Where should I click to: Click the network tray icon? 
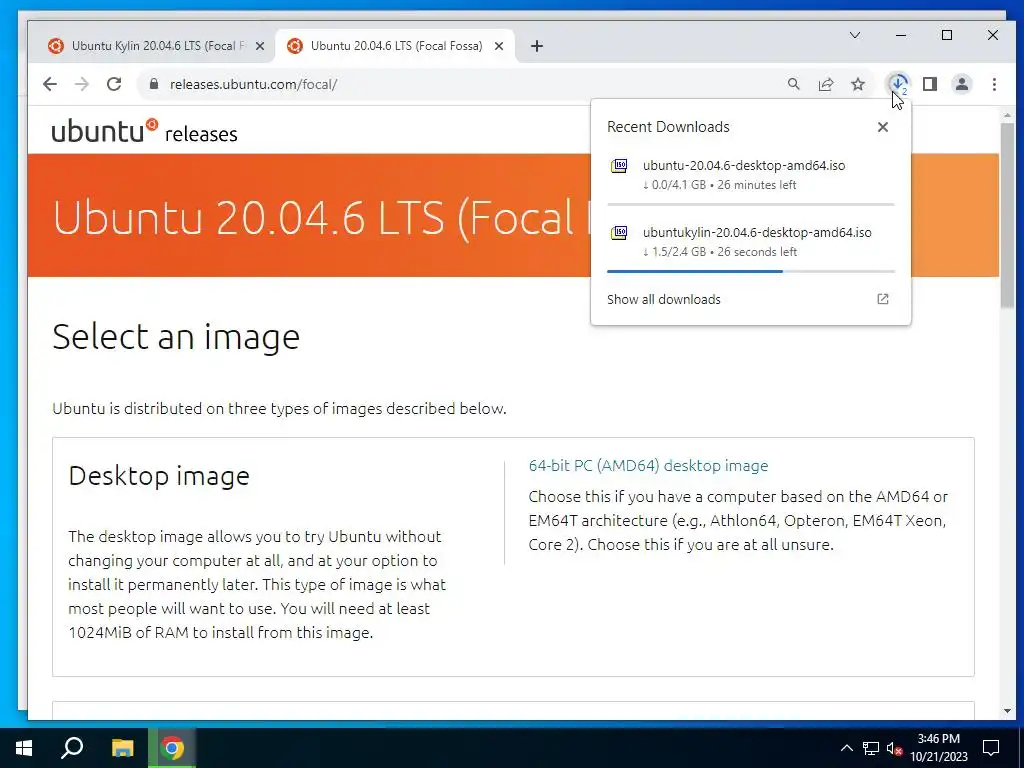[871, 748]
